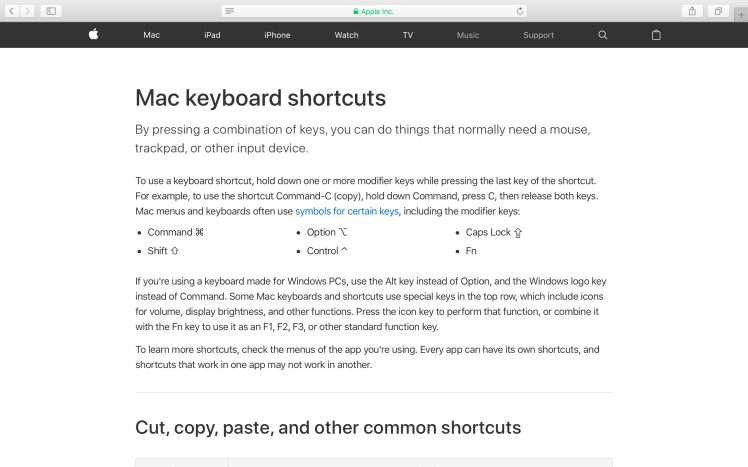Open the shopping bag icon
The image size is (748, 467).
[x=656, y=35]
